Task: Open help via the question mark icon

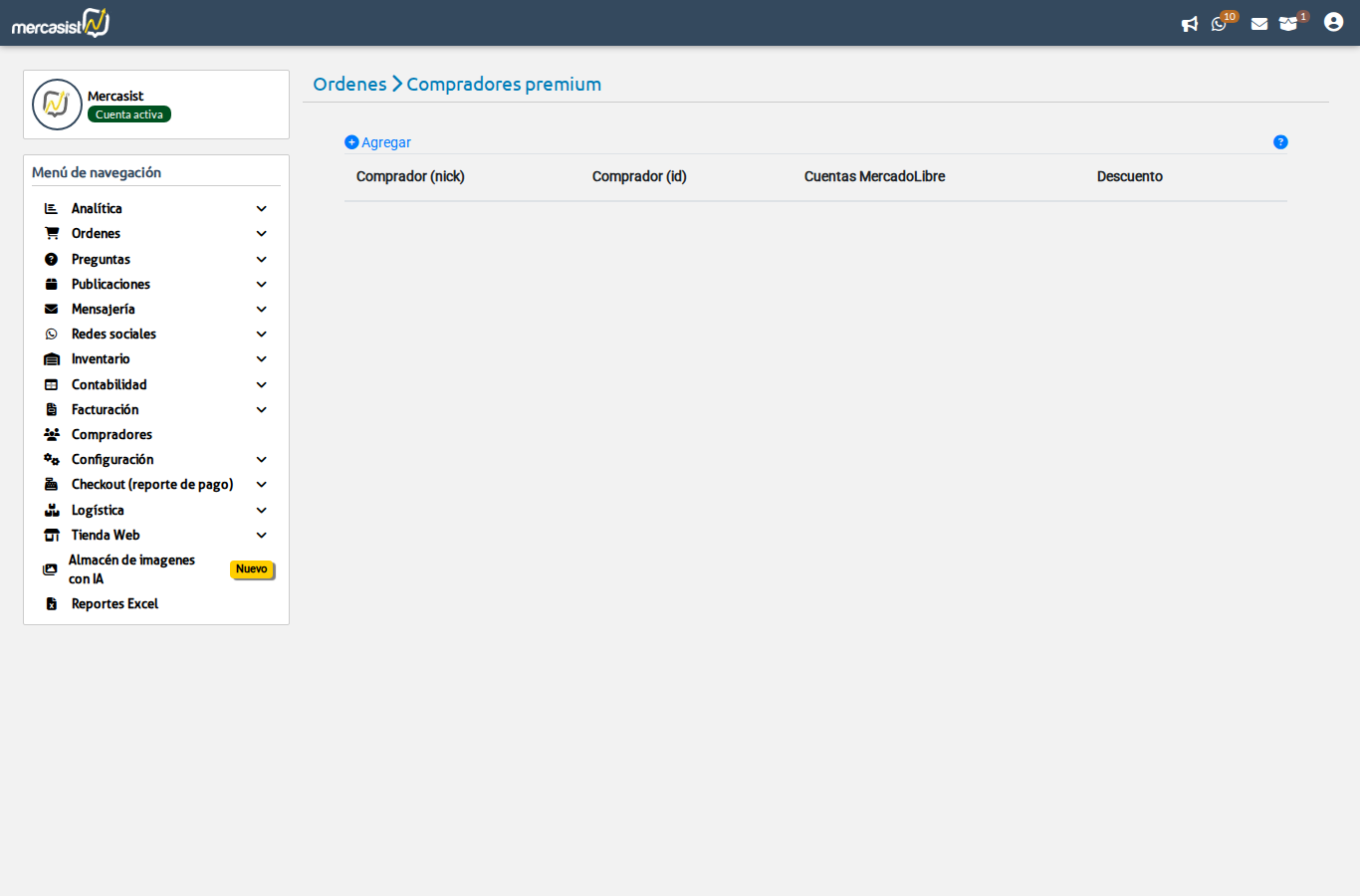Action: click(1280, 142)
